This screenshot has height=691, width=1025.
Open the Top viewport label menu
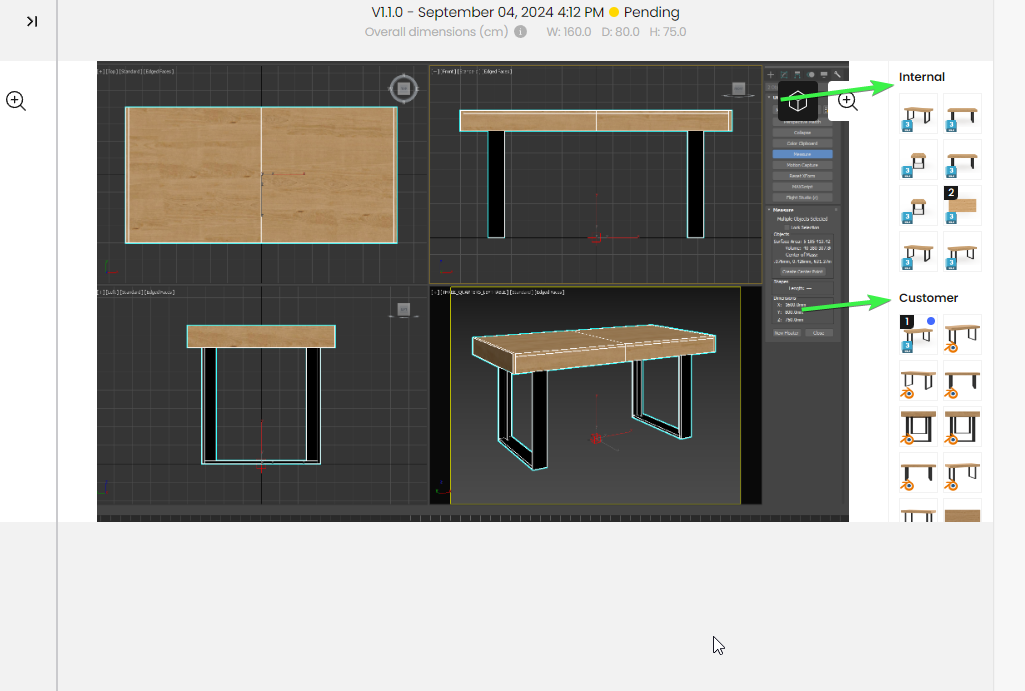point(111,72)
